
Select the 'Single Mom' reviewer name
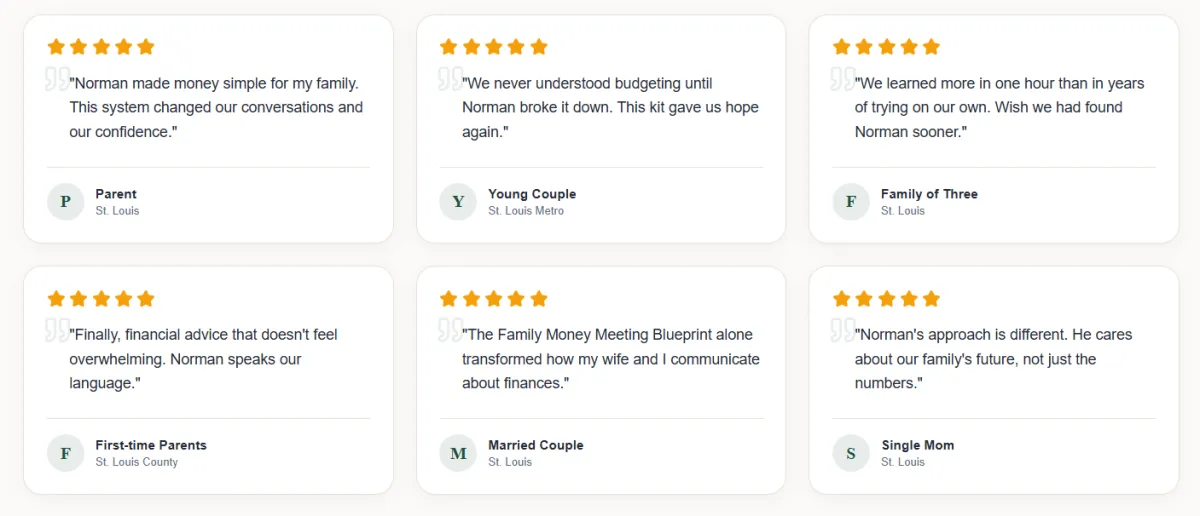click(x=917, y=445)
